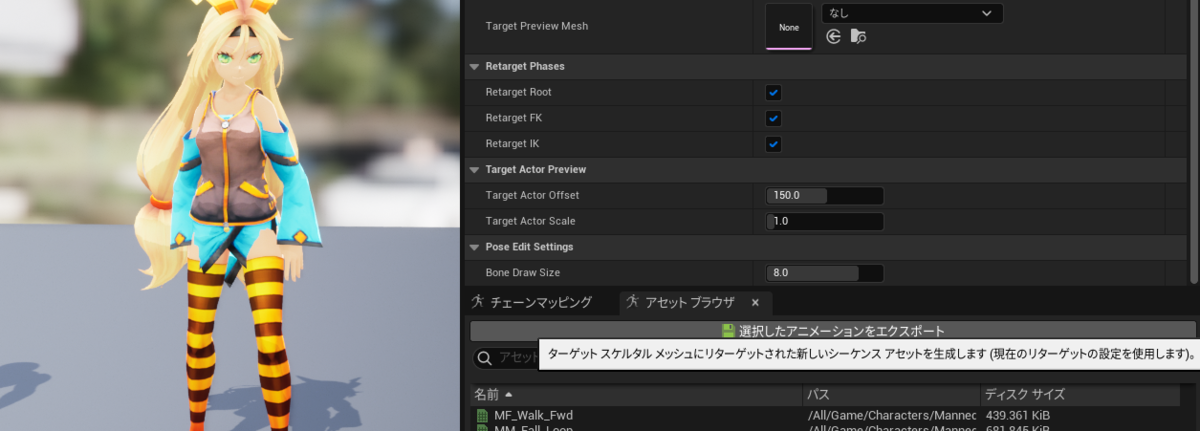Use selected asset arrow under mesh dropdown
Screen dimensions: 1200x431
(x=833, y=37)
